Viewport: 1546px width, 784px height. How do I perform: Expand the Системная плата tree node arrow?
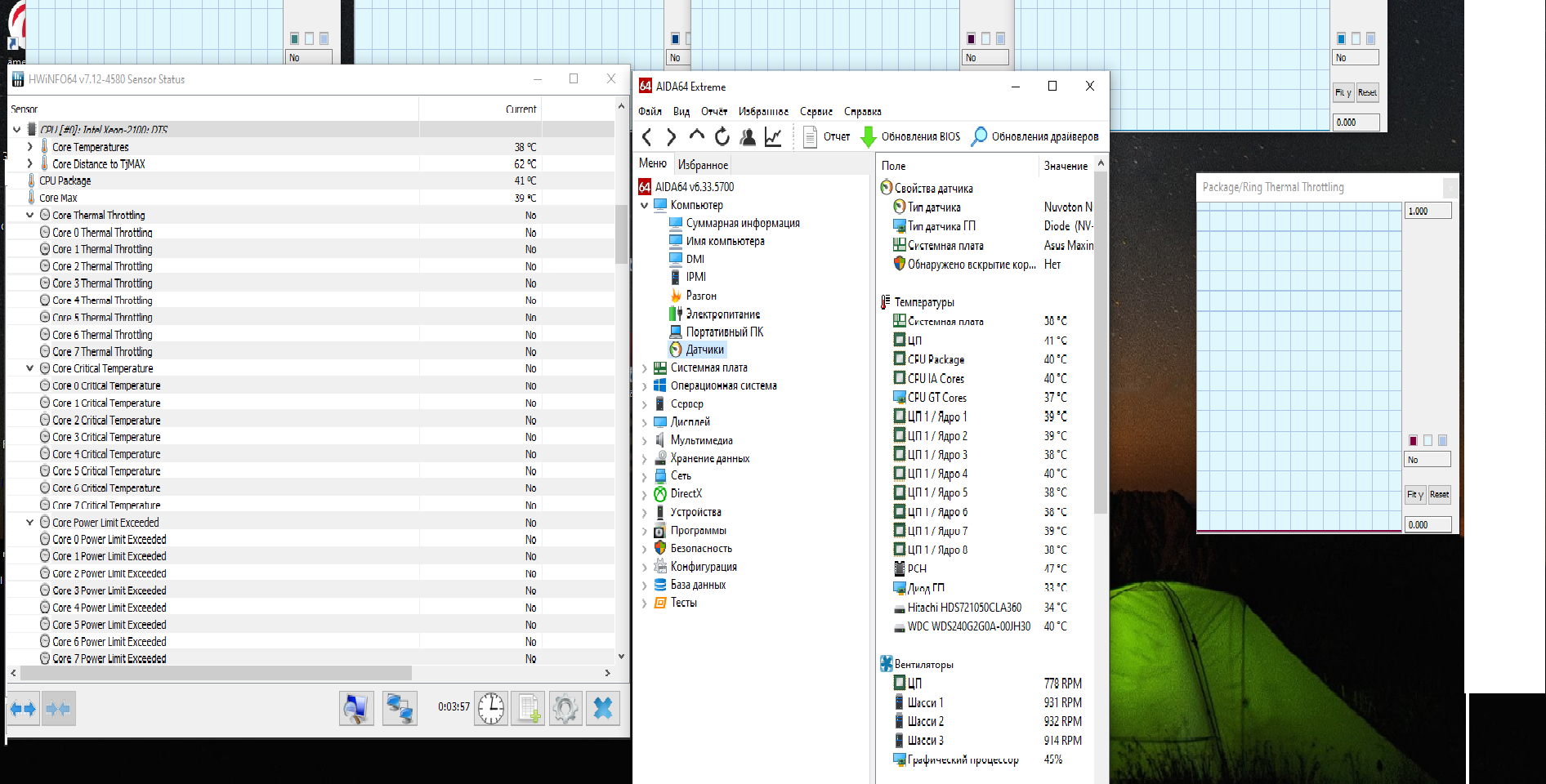(644, 368)
